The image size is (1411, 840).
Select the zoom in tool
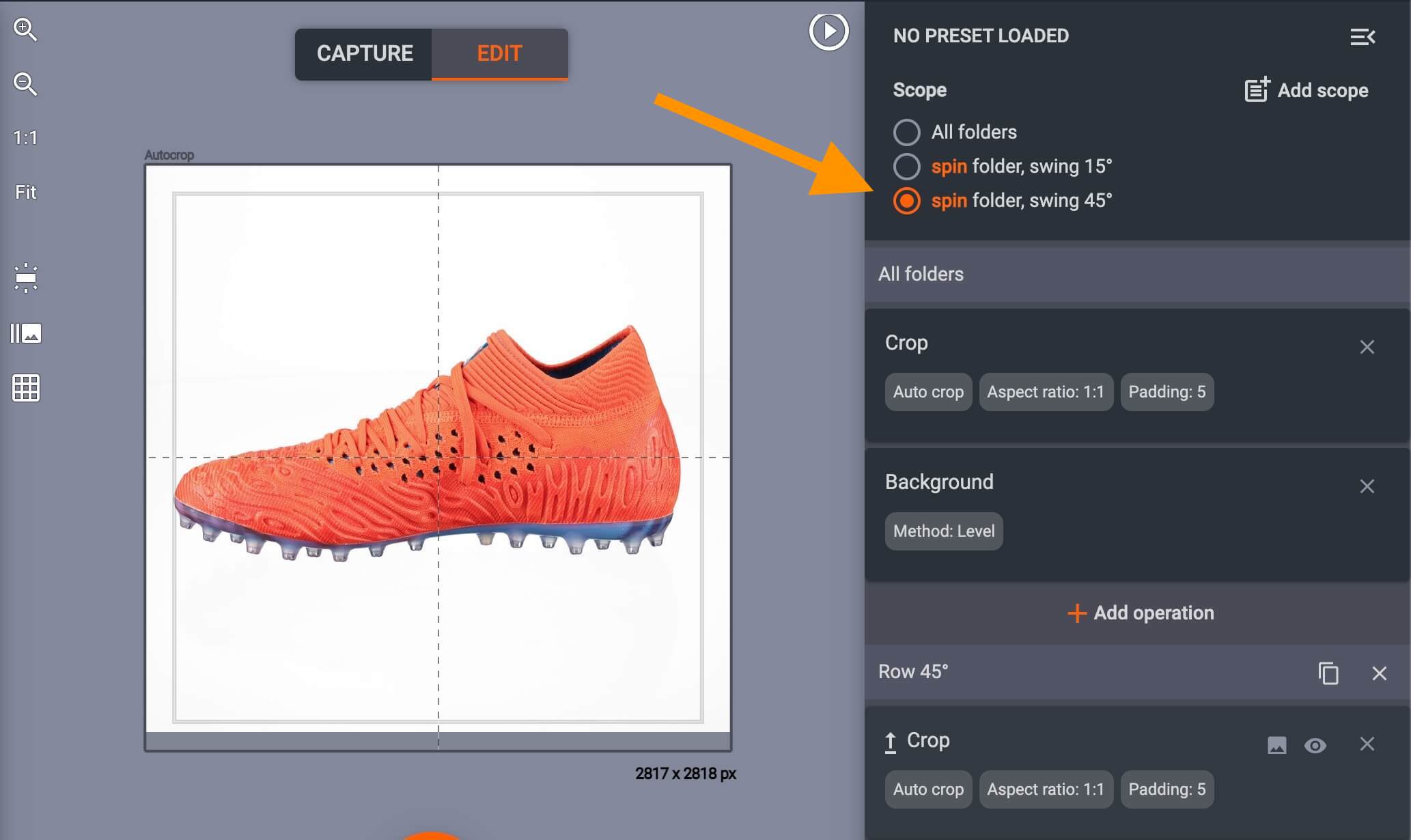25,30
